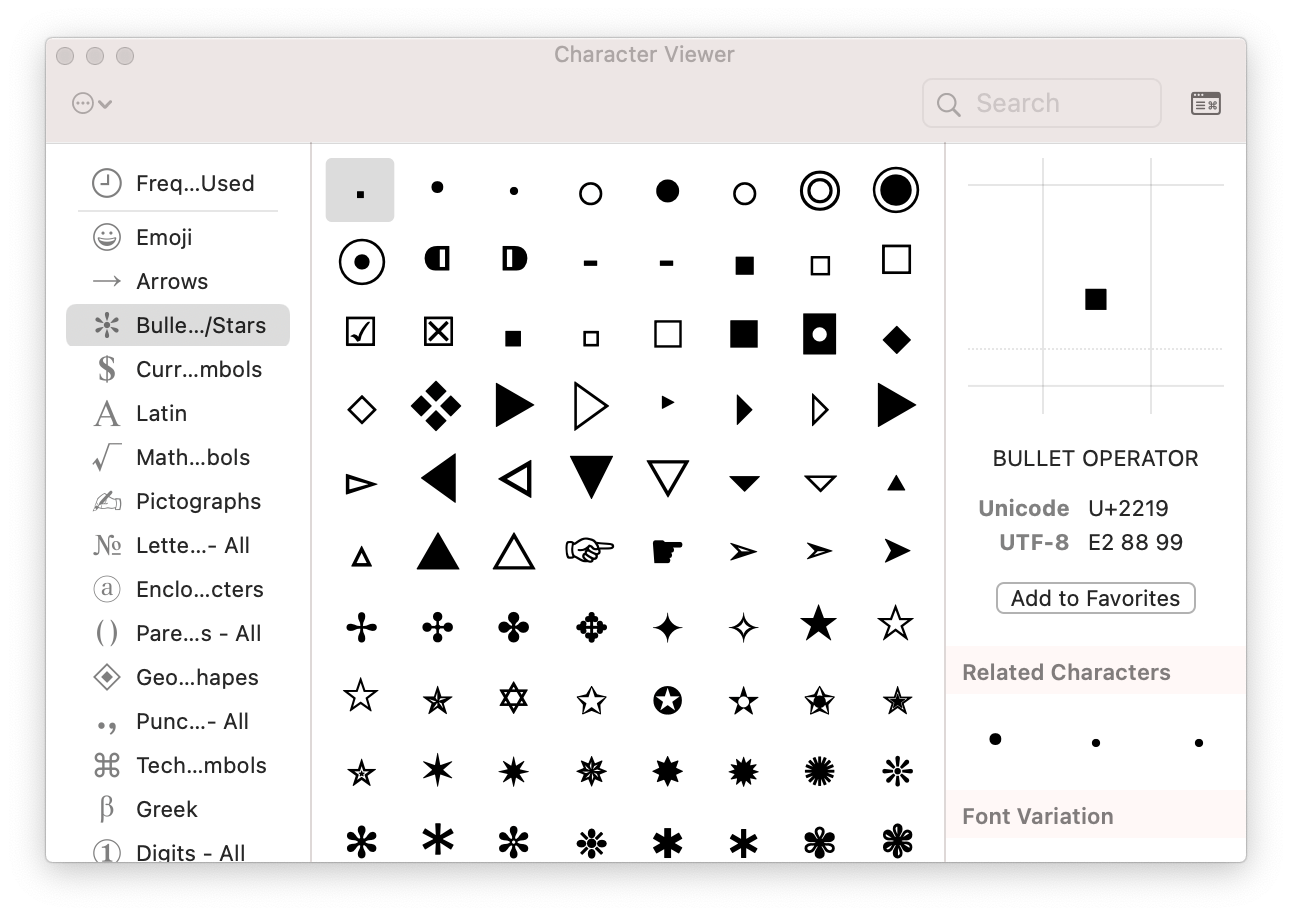Open the Emoji category
Image resolution: width=1292 pixels, height=916 pixels.
165,237
